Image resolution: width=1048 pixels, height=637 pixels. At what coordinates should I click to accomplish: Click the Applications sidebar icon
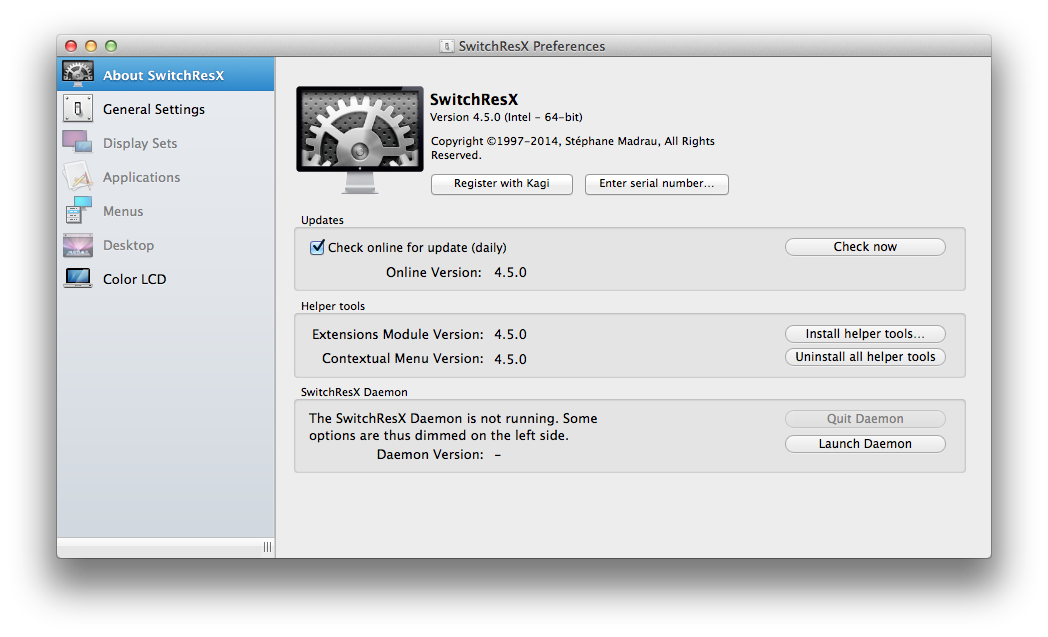click(78, 176)
